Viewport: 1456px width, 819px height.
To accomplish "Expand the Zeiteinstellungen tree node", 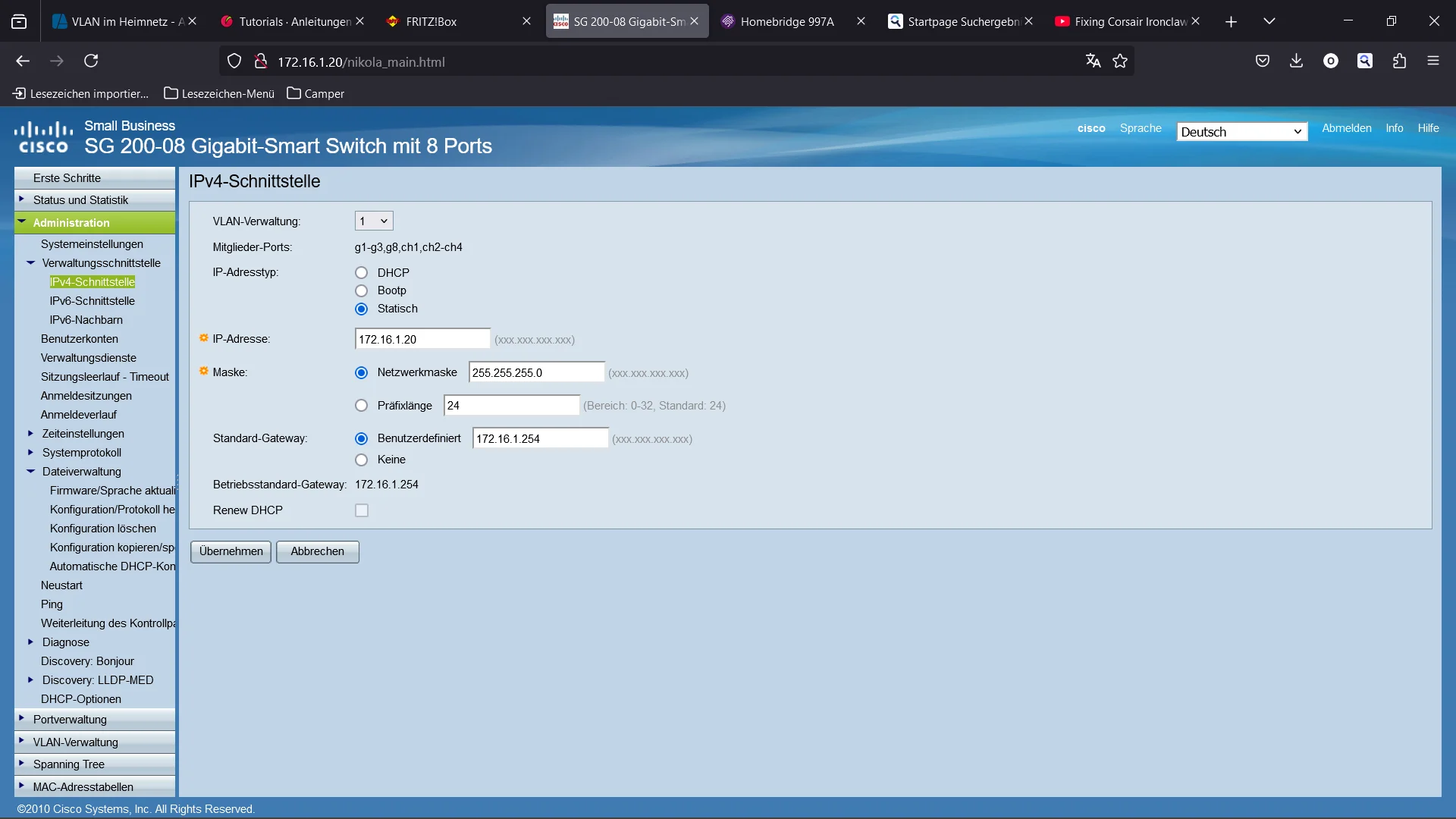I will (x=31, y=434).
